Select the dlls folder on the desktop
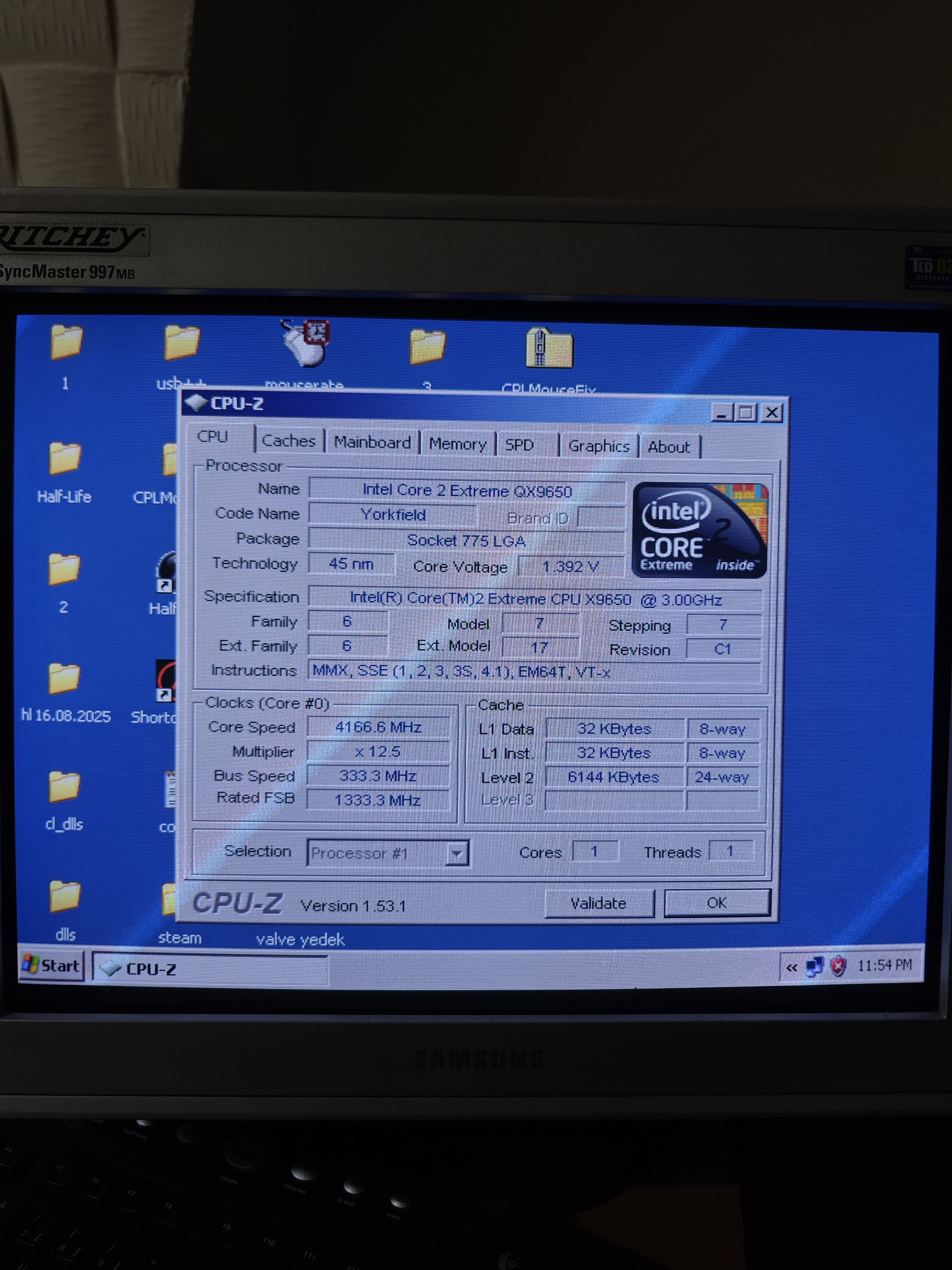 [x=65, y=897]
